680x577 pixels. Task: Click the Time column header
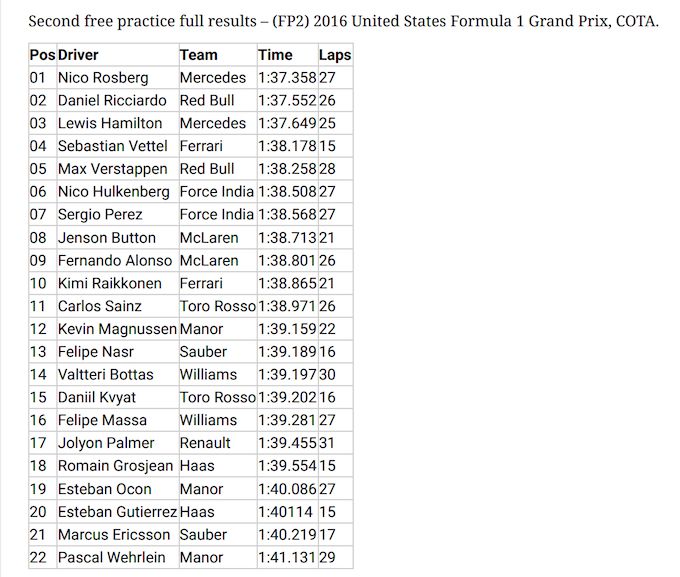(275, 55)
